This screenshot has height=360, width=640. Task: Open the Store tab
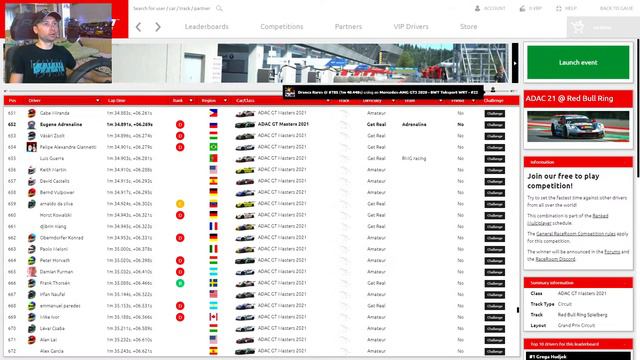(x=469, y=27)
